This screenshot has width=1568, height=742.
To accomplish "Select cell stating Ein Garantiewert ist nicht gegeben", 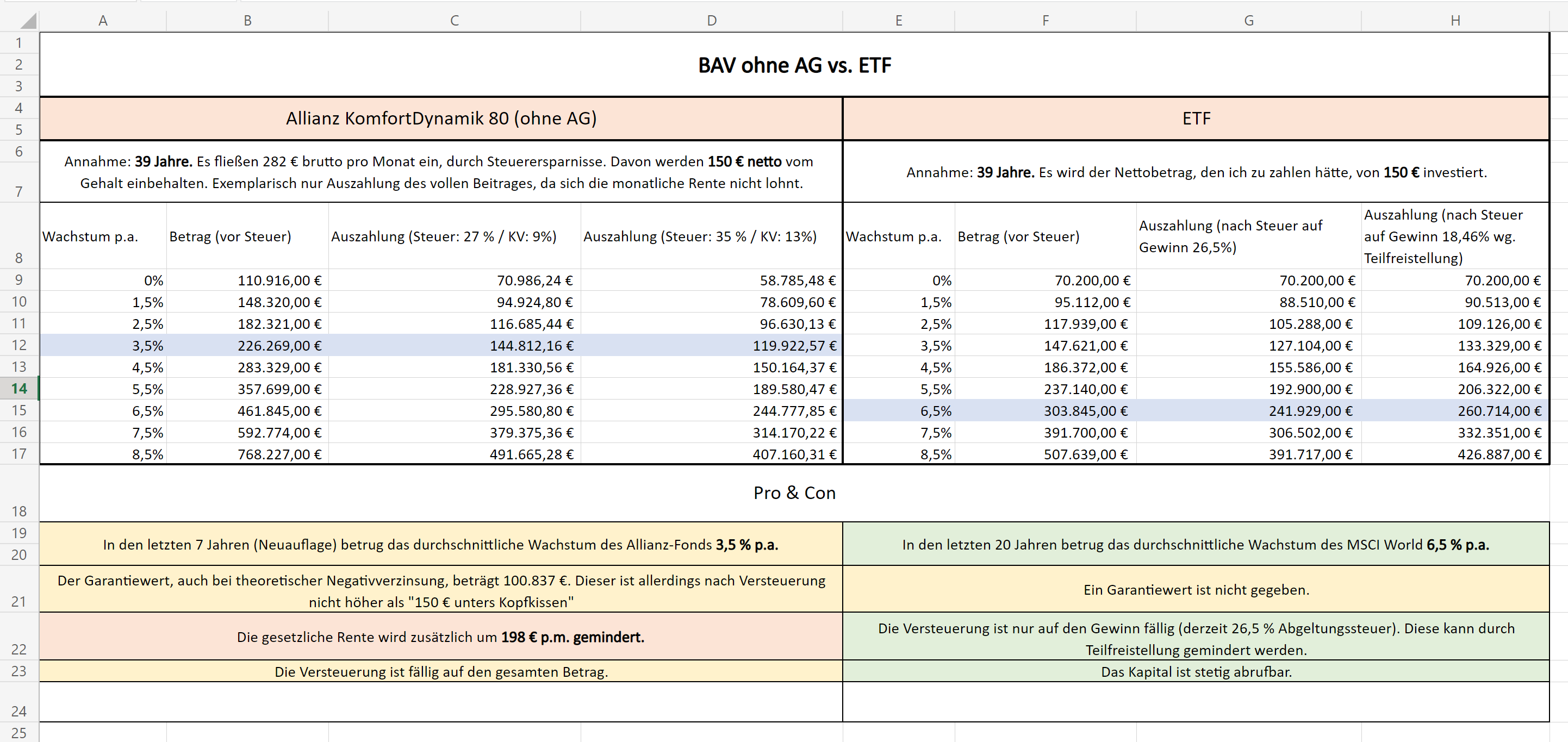I will [x=1196, y=589].
